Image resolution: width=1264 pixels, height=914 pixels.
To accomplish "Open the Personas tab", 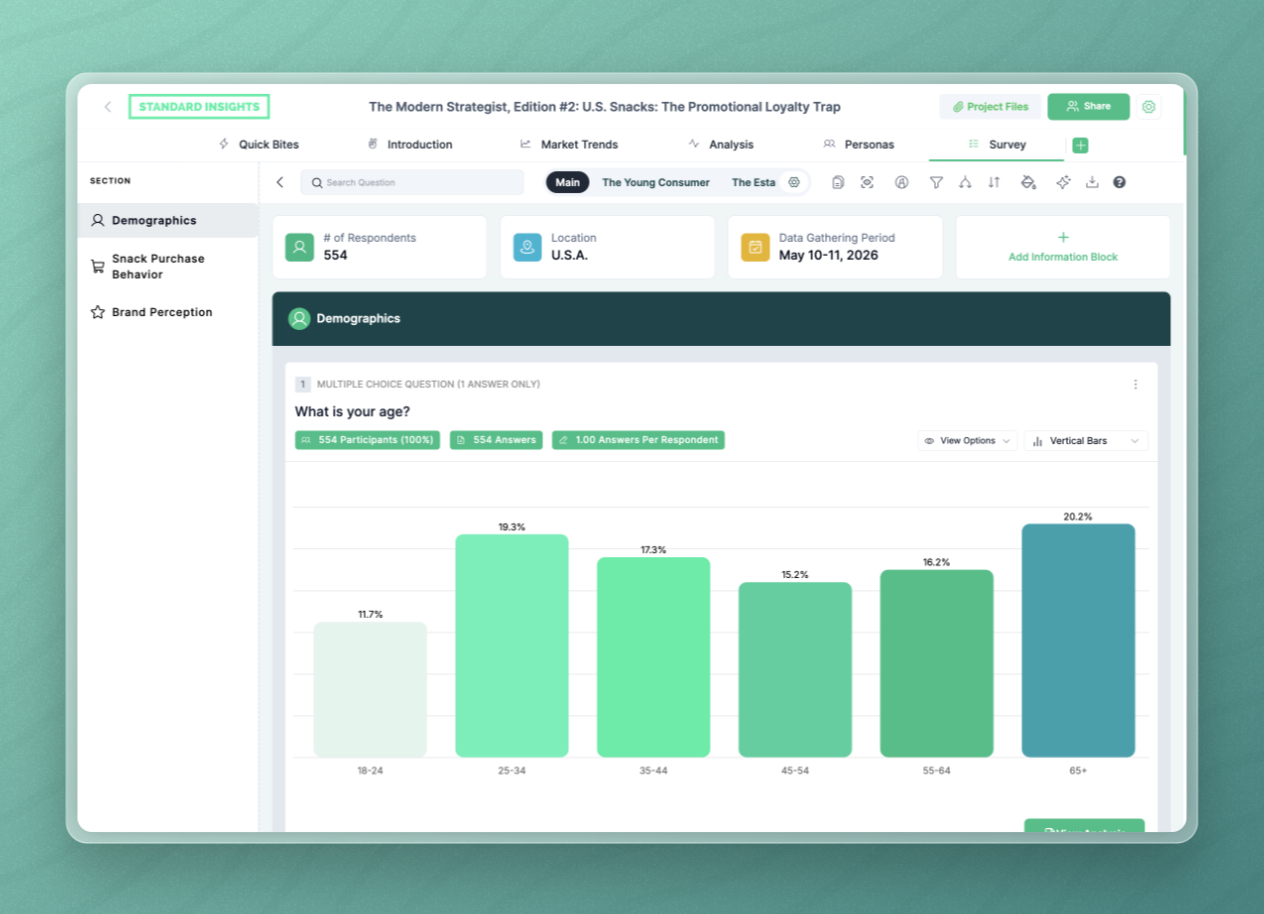I will pos(858,145).
